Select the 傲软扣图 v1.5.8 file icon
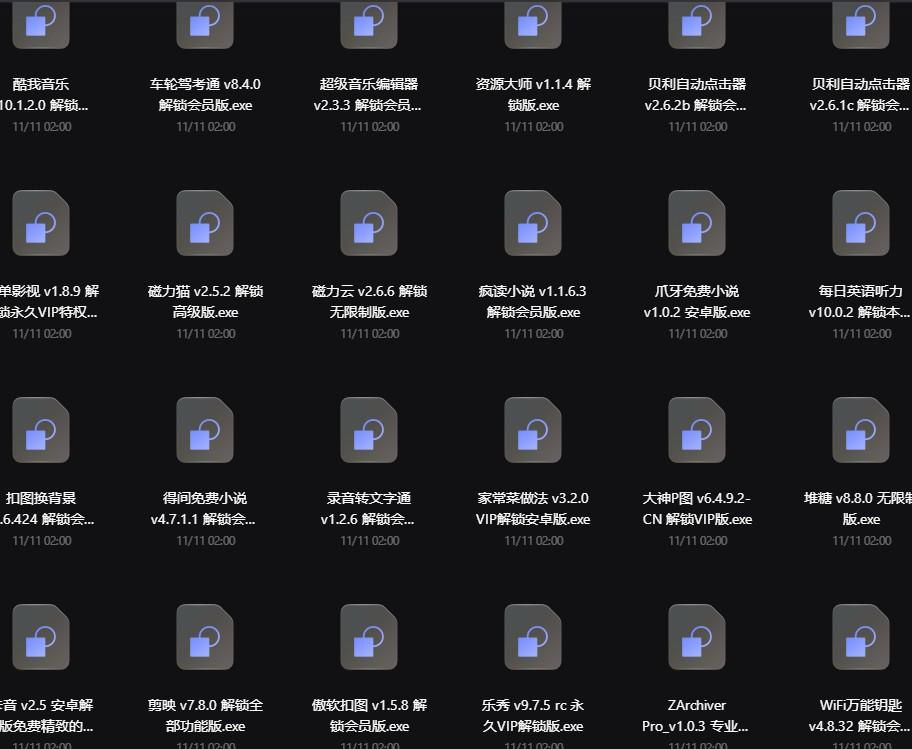Screen dimensions: 912x749 pyautogui.click(x=369, y=637)
